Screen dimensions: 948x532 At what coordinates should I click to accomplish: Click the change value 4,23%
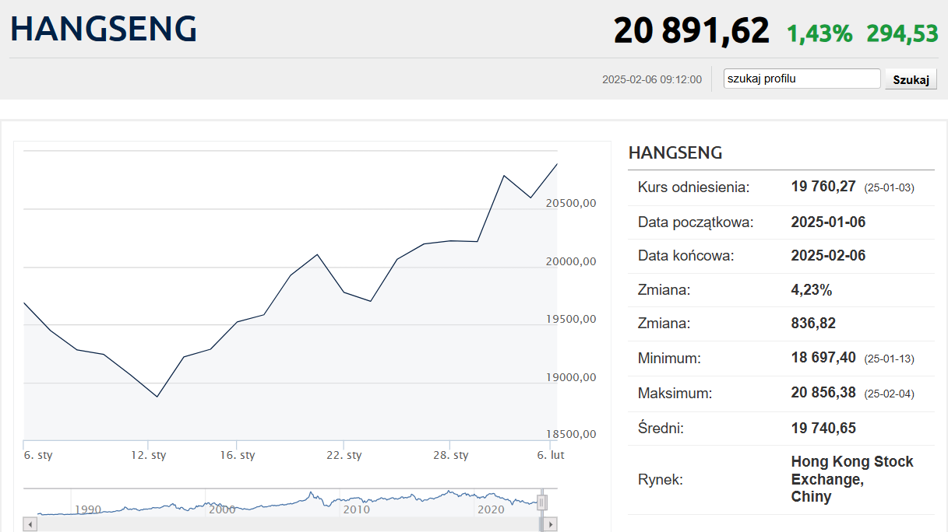coord(811,290)
